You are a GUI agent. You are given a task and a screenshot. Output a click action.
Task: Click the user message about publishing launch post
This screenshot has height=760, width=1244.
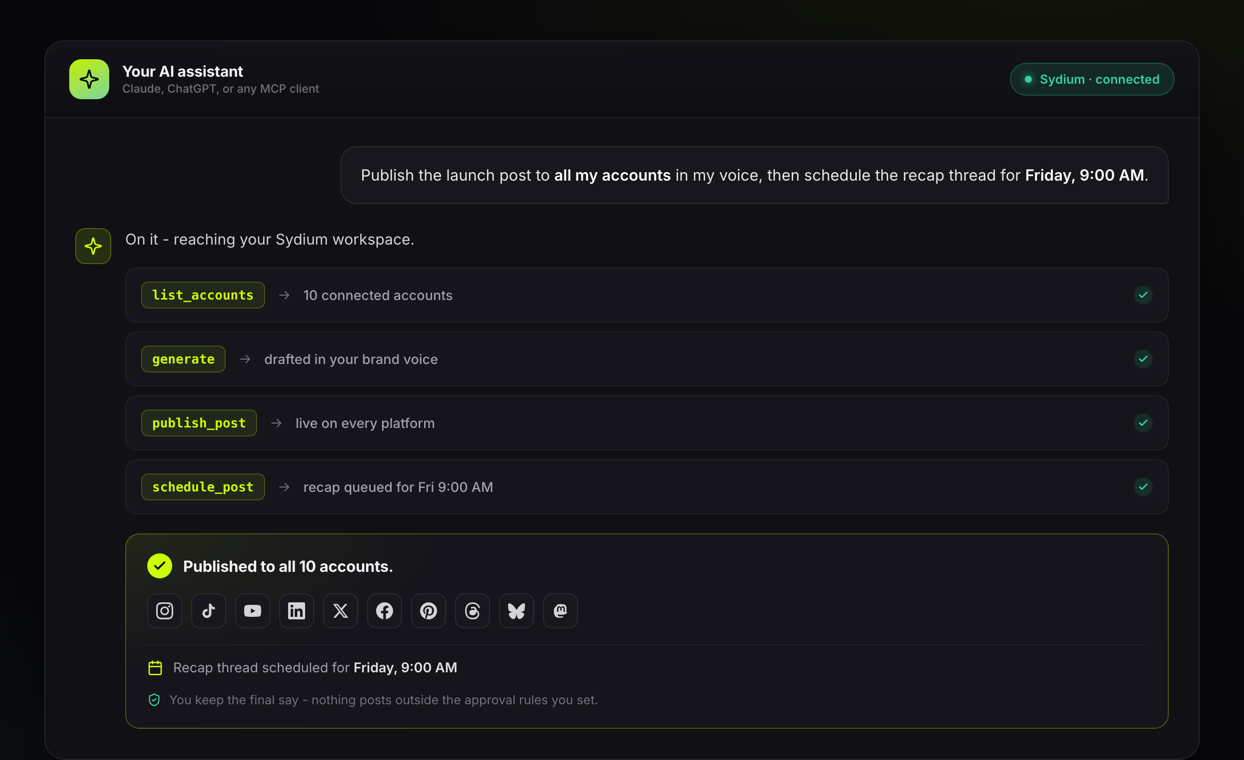pos(754,175)
